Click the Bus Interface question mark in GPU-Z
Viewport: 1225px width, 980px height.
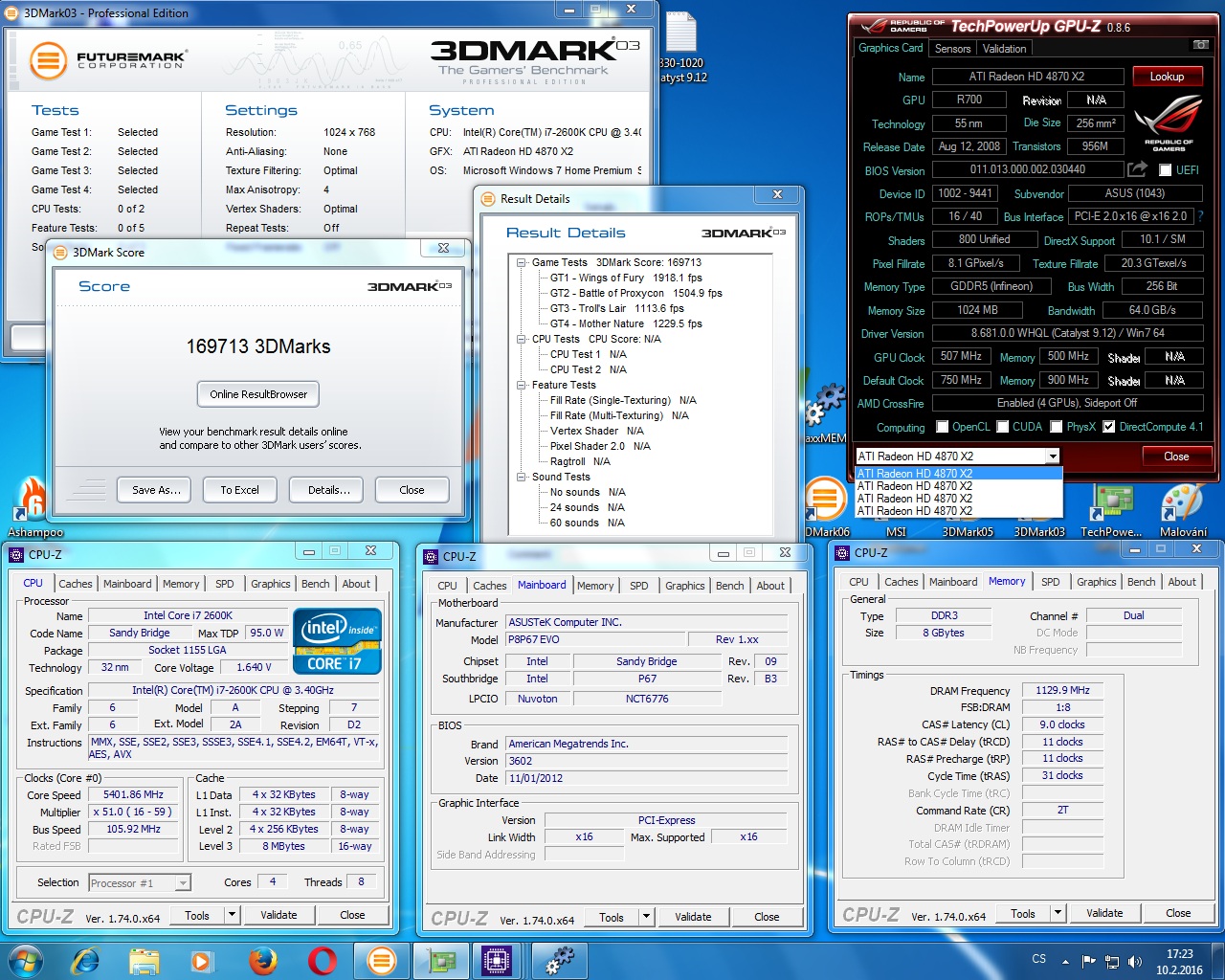(x=1200, y=216)
